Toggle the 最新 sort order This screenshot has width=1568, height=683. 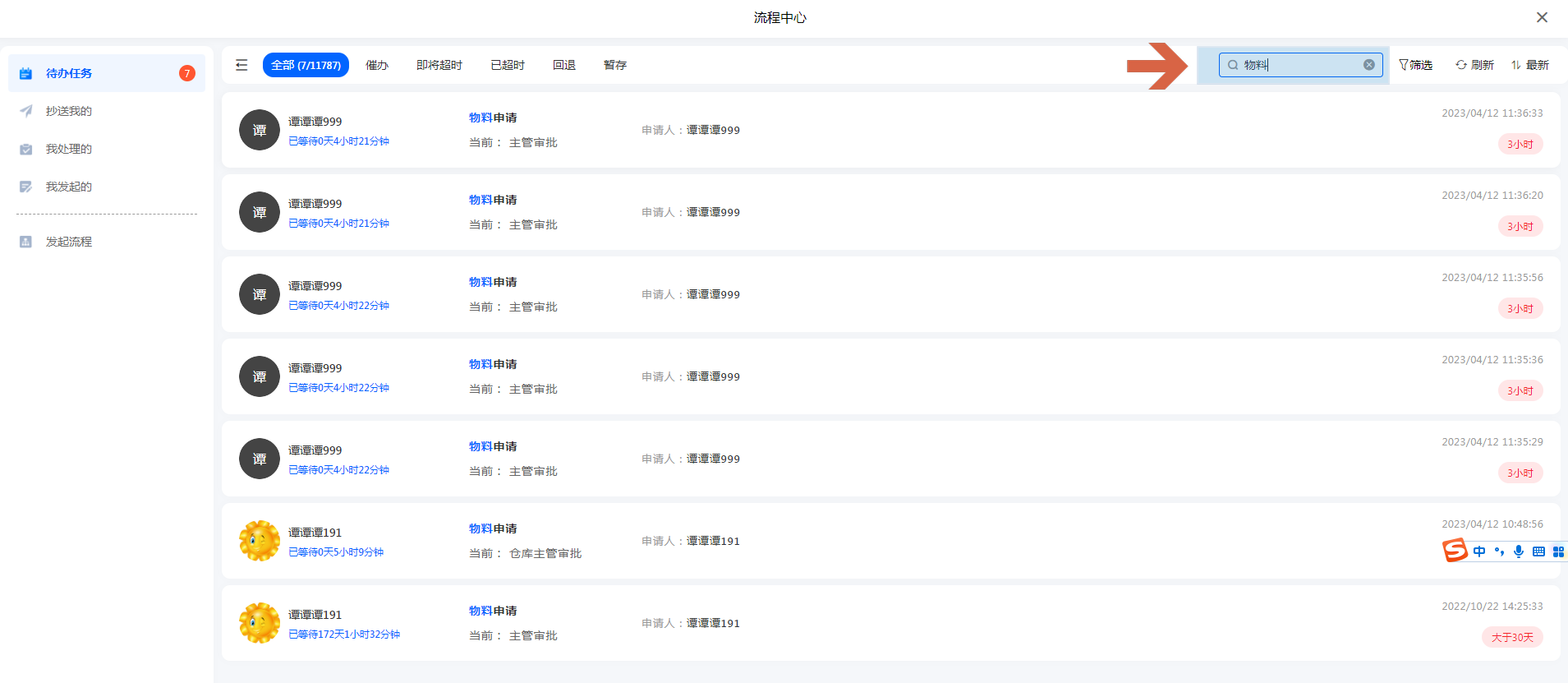click(1529, 65)
